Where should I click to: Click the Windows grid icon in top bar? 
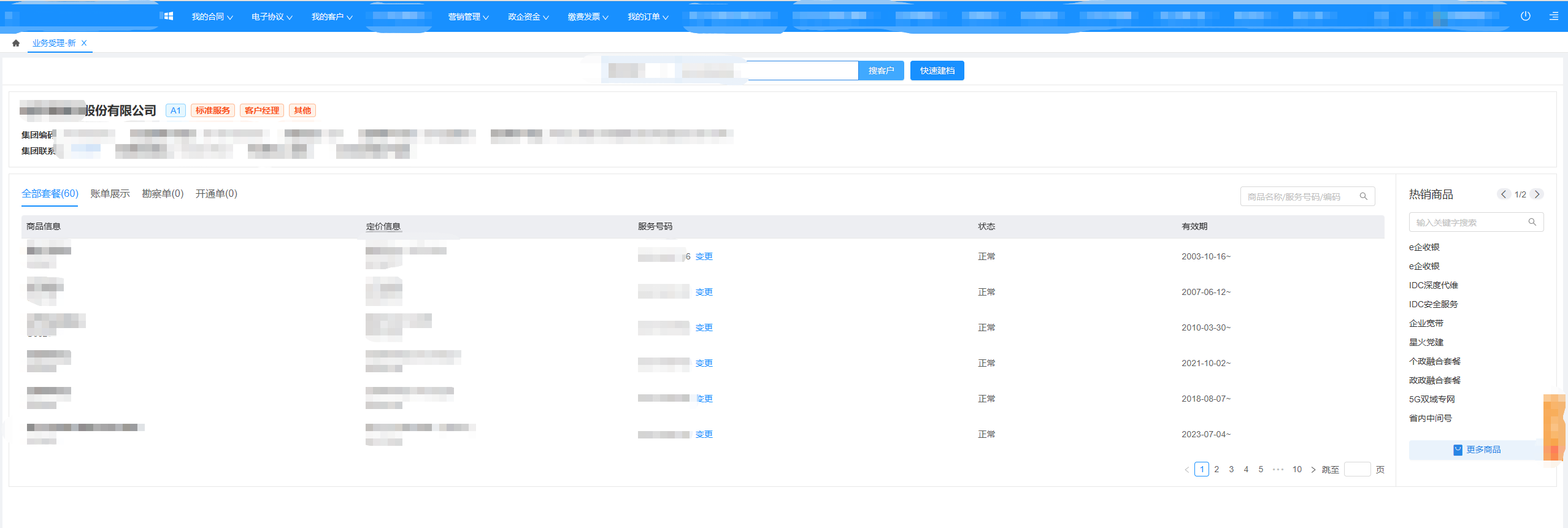pyautogui.click(x=169, y=16)
